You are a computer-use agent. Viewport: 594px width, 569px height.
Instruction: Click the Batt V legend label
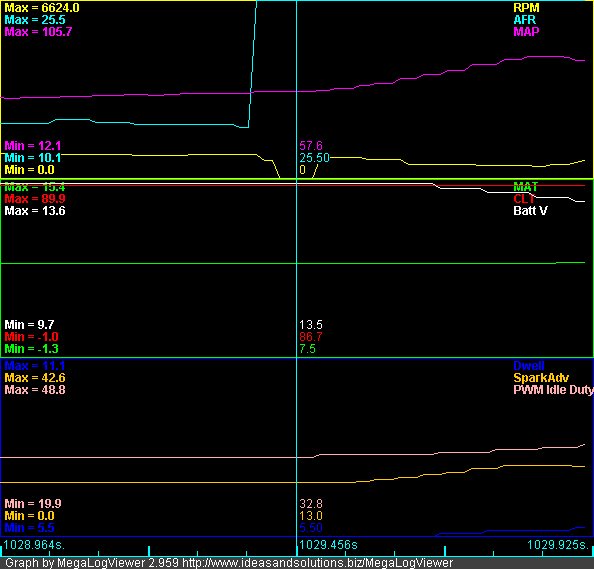pyautogui.click(x=530, y=211)
